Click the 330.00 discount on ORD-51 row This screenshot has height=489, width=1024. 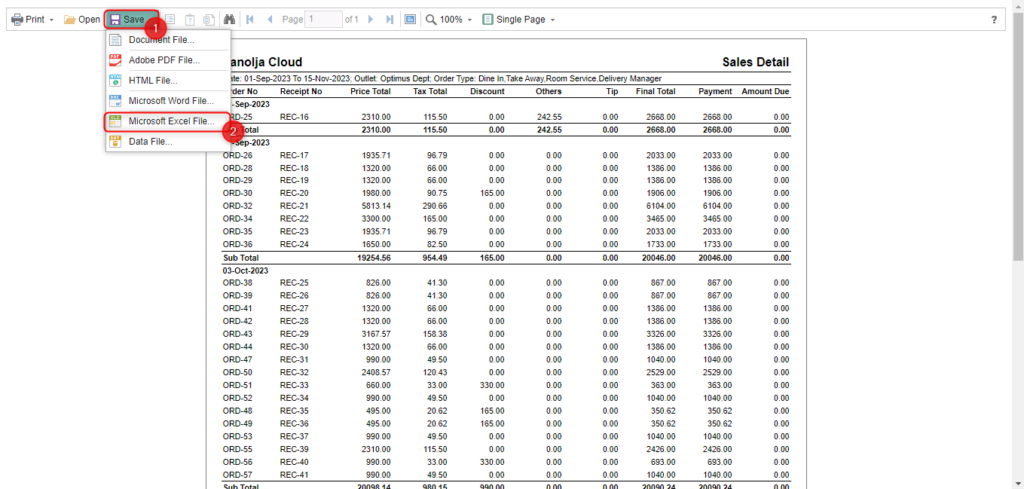tap(492, 385)
